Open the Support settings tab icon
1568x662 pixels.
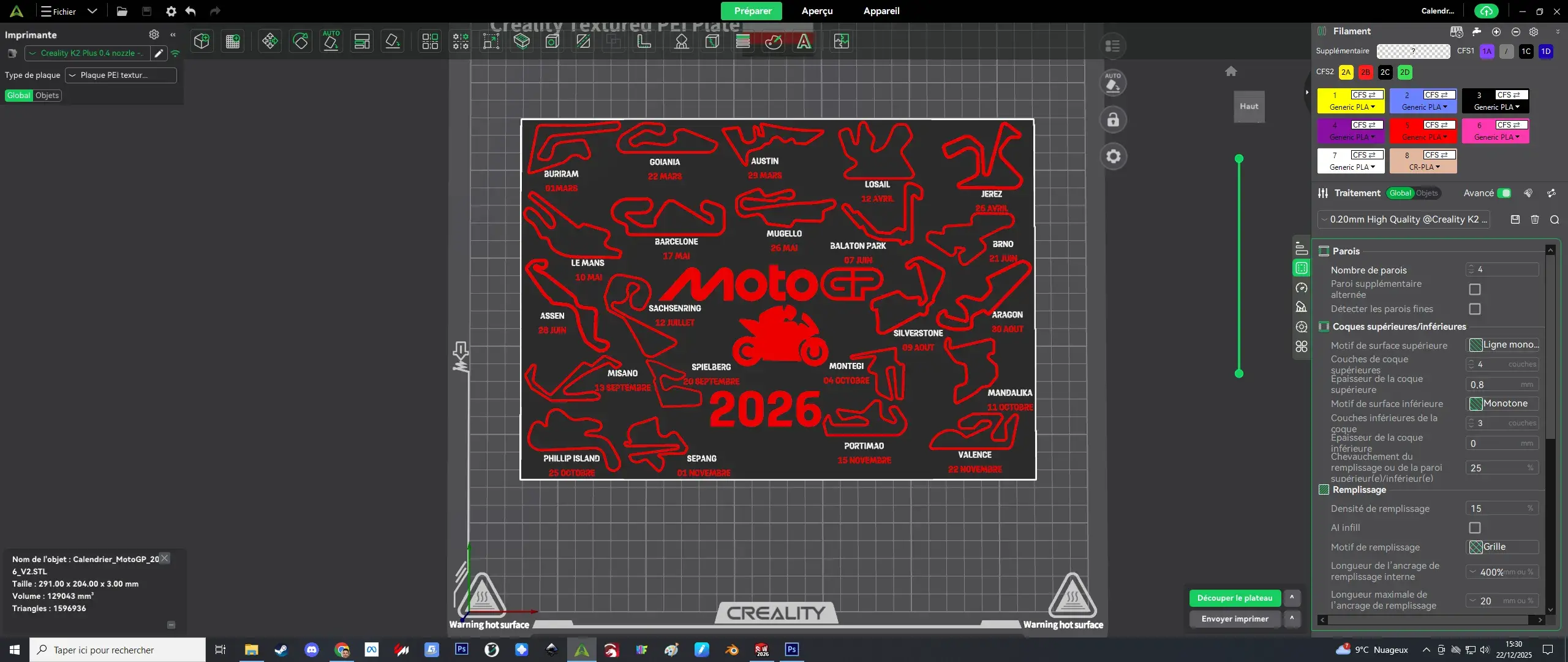click(x=1302, y=307)
